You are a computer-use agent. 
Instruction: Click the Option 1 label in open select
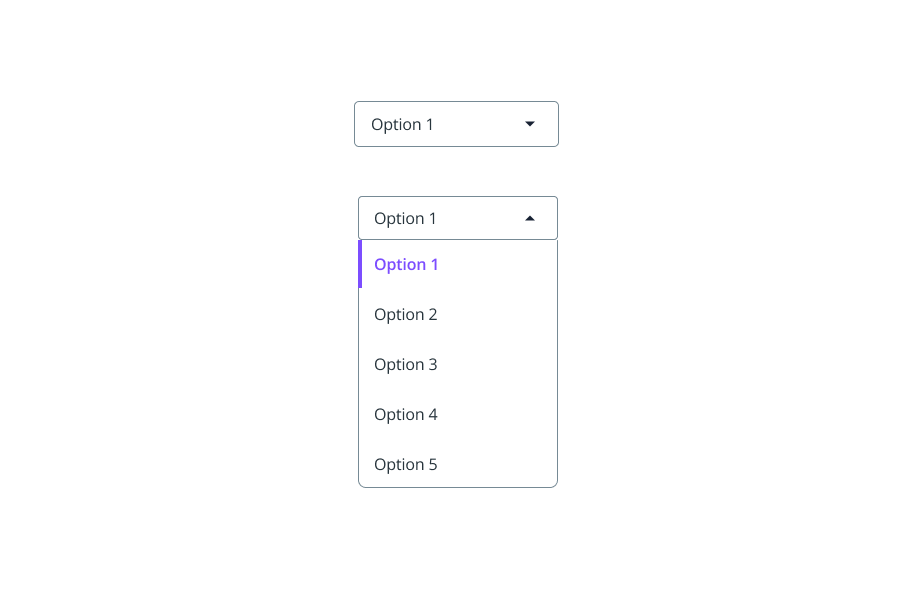pos(405,217)
